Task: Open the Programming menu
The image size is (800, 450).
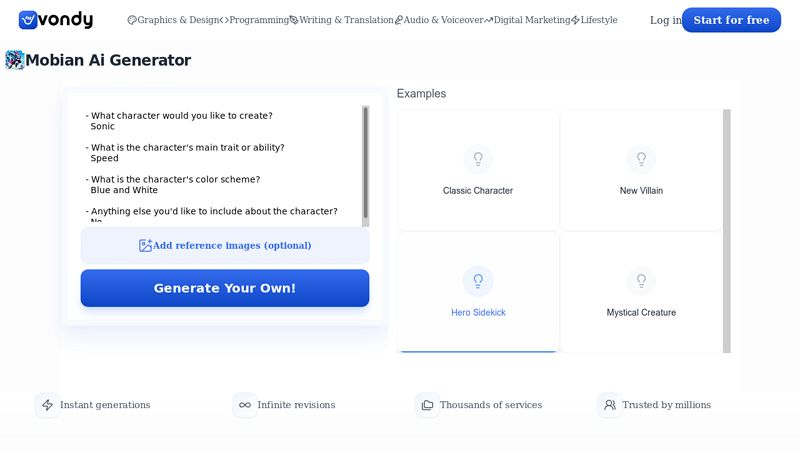Action: tap(254, 20)
